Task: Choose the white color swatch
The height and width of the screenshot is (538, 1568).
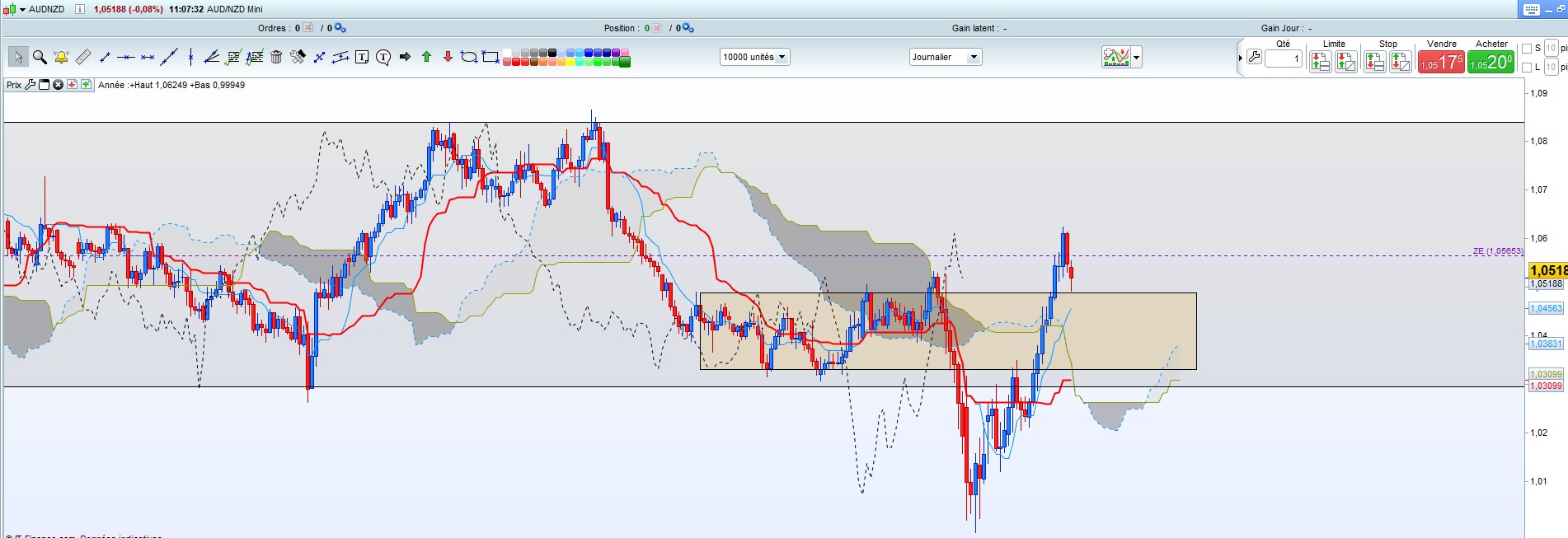Action: [507, 53]
